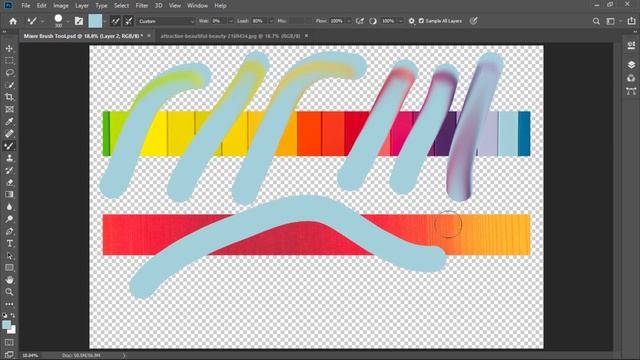Toggle the airbrush build-up option

(360, 21)
